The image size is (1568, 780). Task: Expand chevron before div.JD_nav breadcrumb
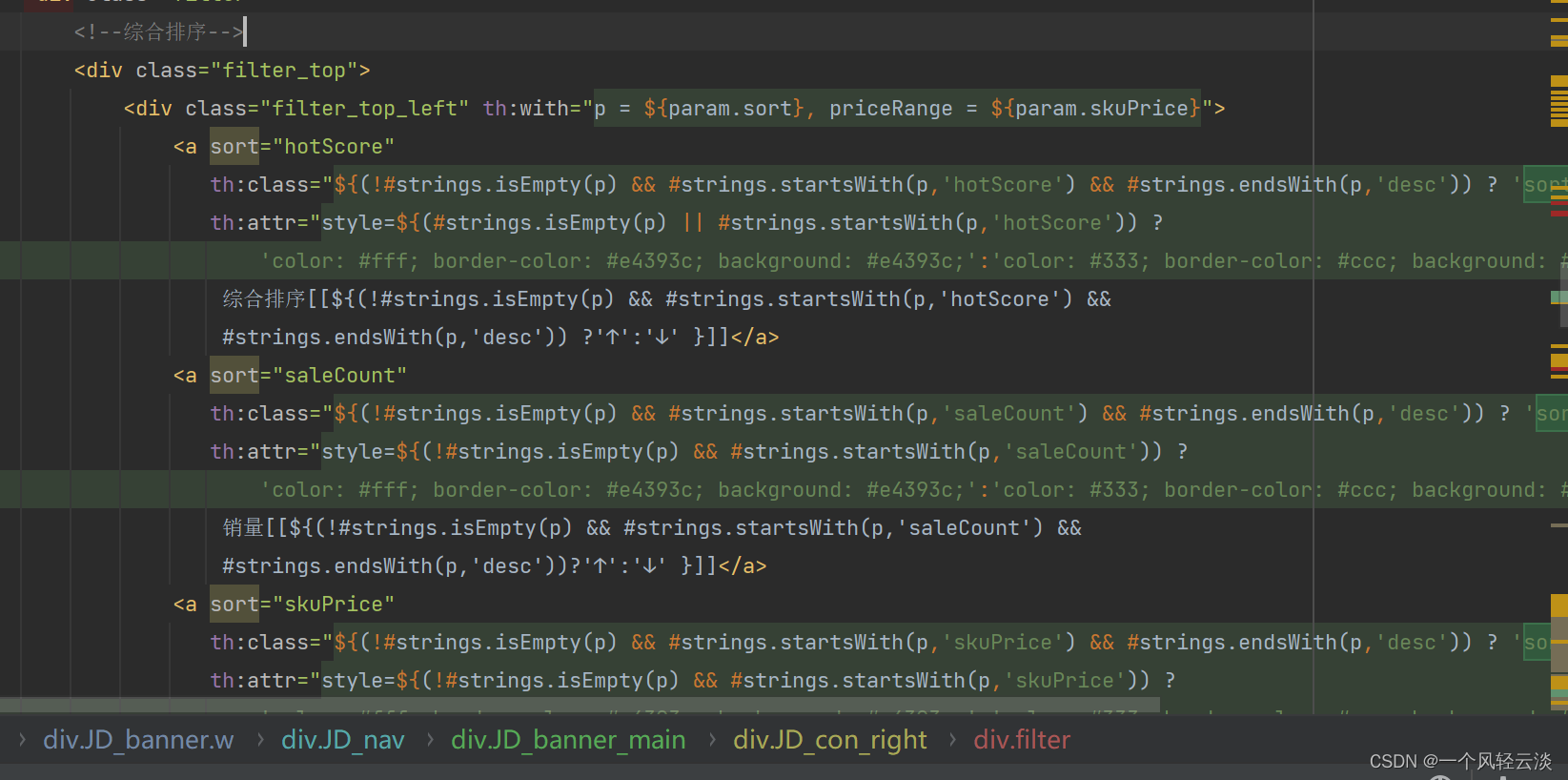pyautogui.click(x=259, y=740)
